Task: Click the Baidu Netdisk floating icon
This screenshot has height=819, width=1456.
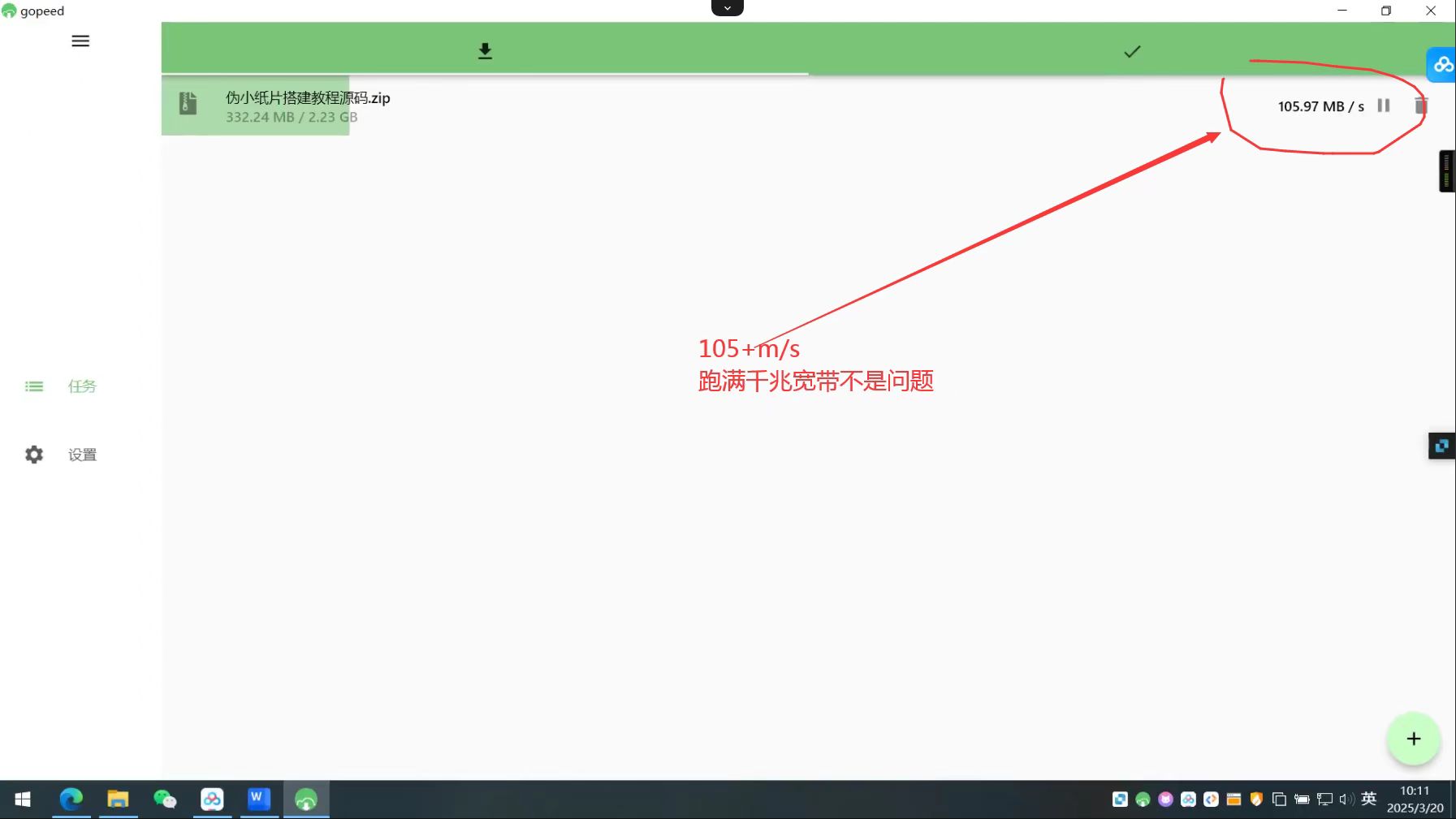Action: 1442,65
